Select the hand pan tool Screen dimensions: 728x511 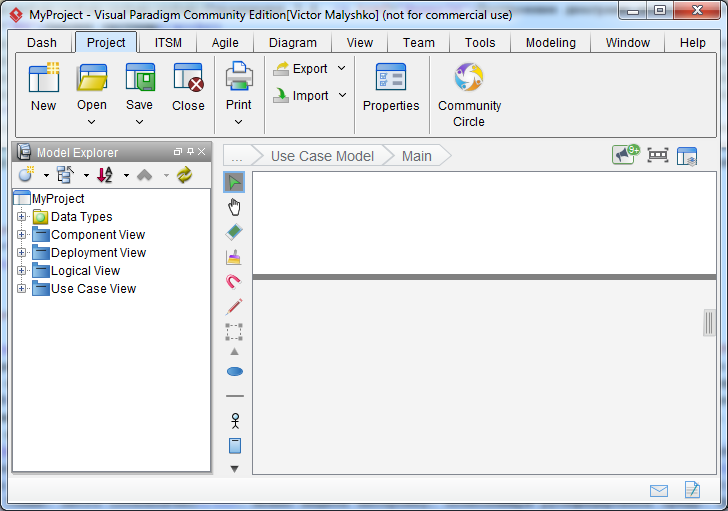[234, 207]
